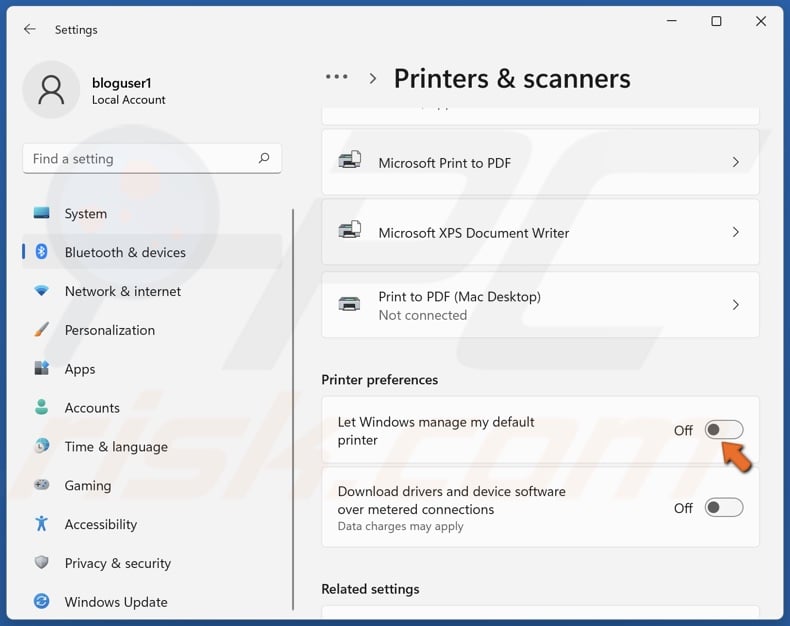Click the XPS Document Writer printer icon

pyautogui.click(x=350, y=230)
